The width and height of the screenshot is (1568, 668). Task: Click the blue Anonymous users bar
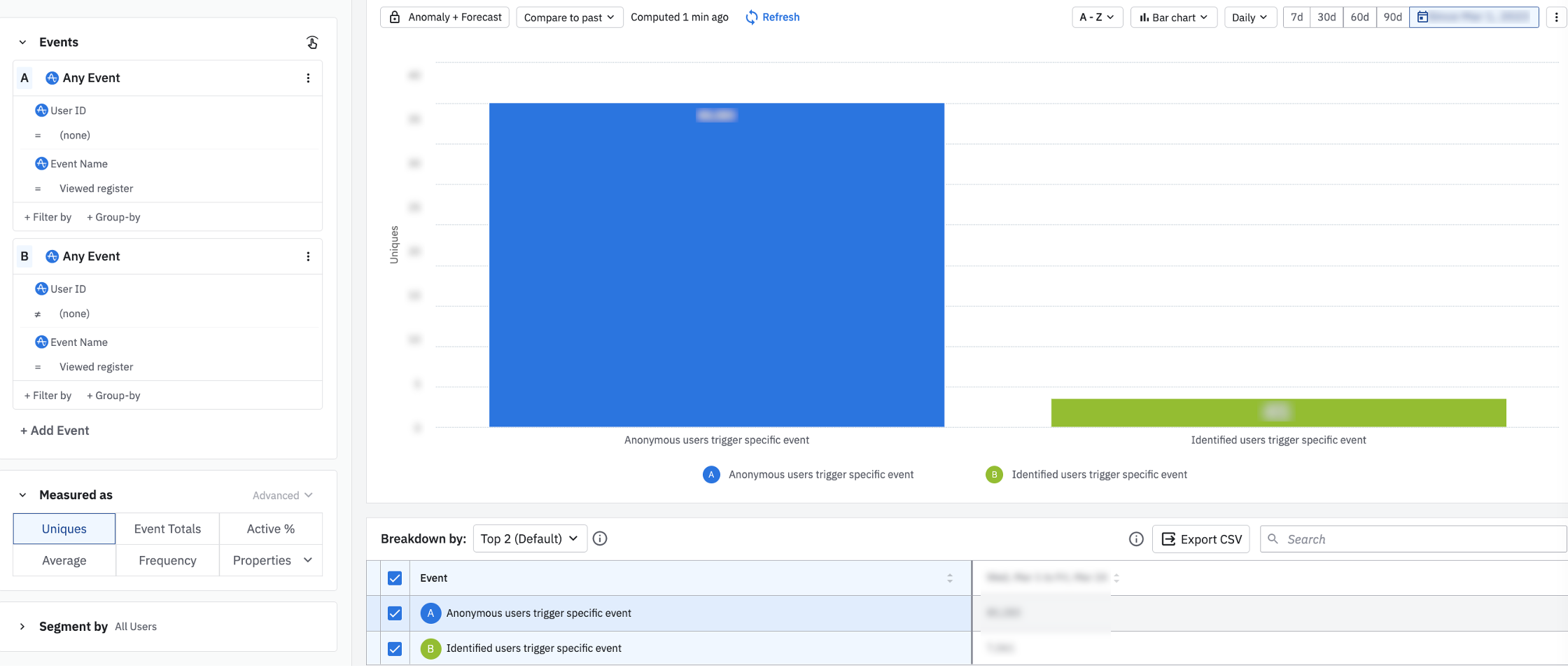tap(717, 265)
